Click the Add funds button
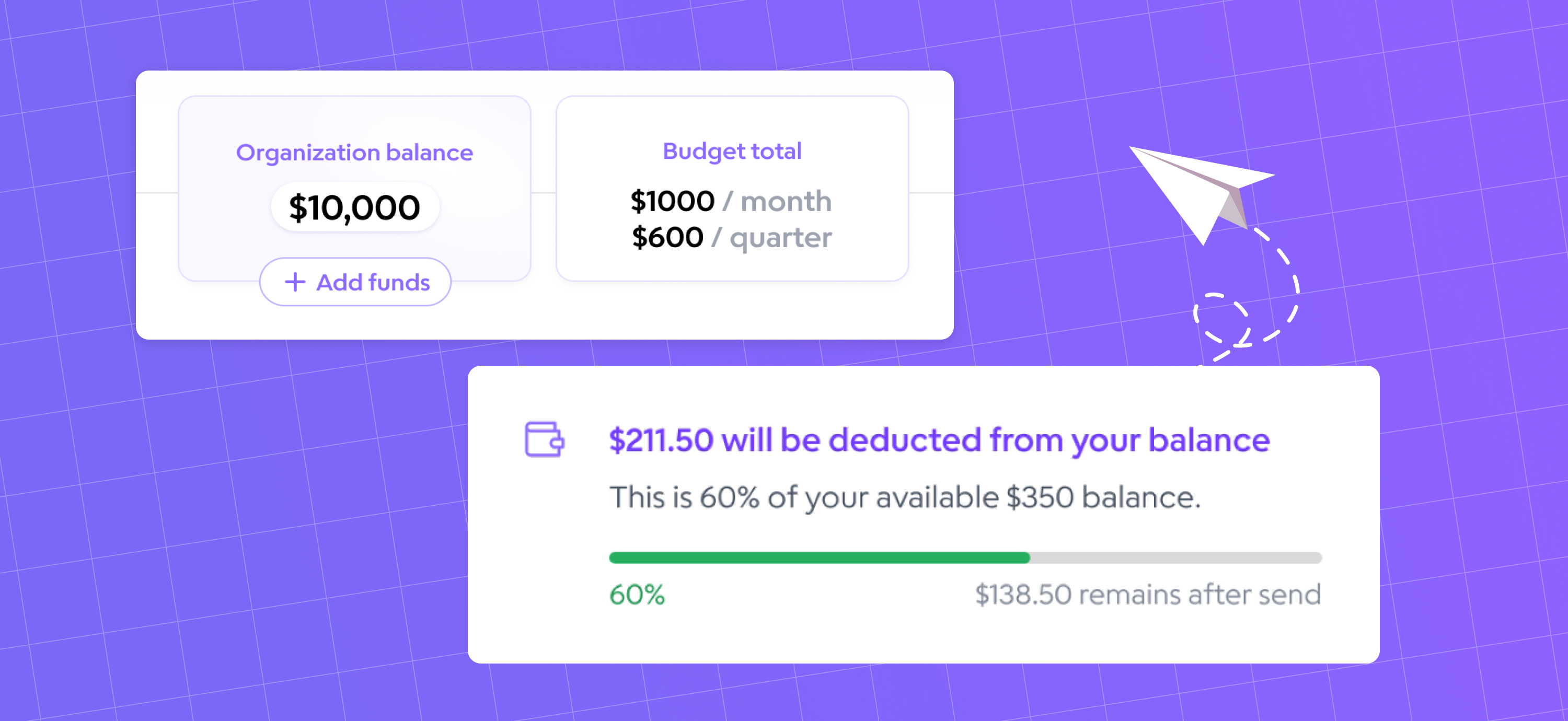The width and height of the screenshot is (1568, 721). tap(355, 282)
